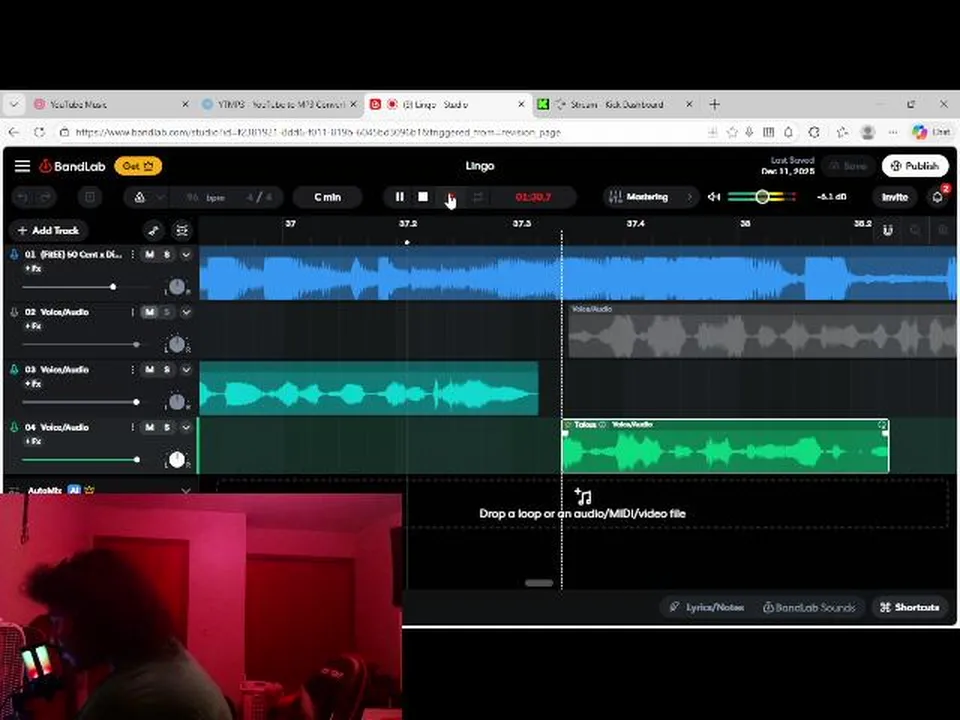This screenshot has height=720, width=960.
Task: Open the automation tool next to Add Track
Action: click(x=154, y=230)
